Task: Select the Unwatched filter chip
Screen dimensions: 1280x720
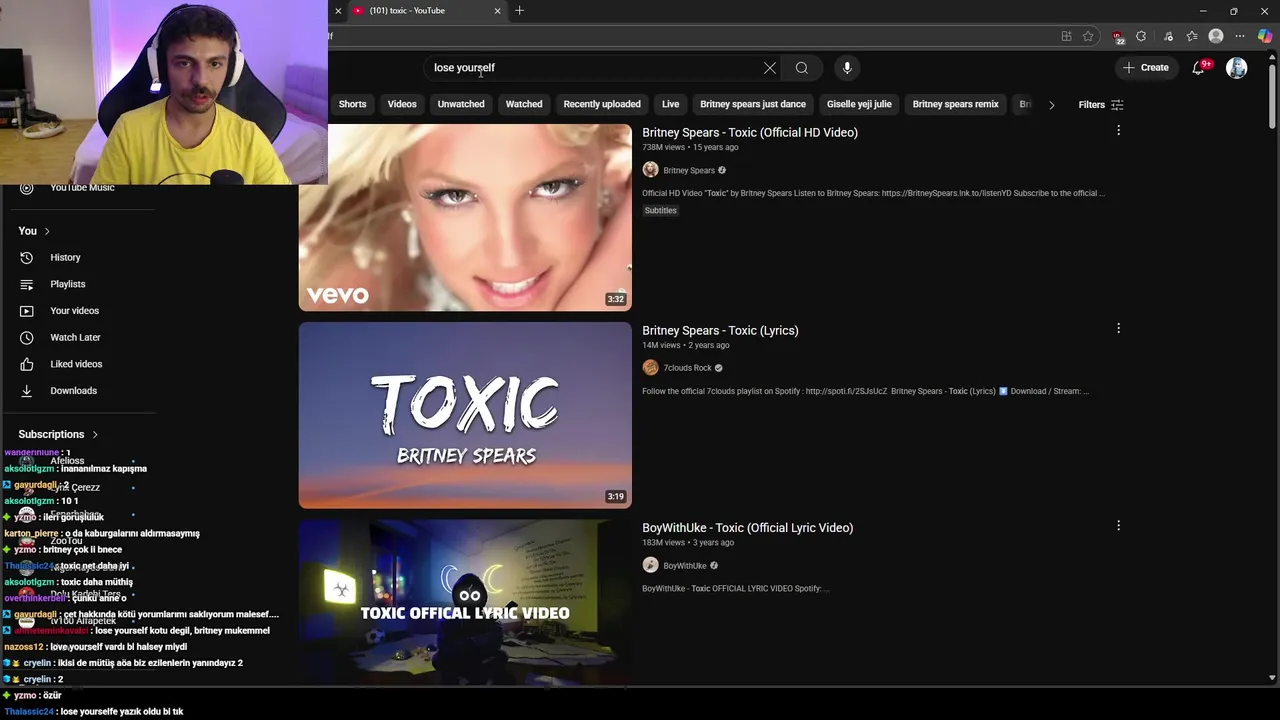Action: coord(461,104)
